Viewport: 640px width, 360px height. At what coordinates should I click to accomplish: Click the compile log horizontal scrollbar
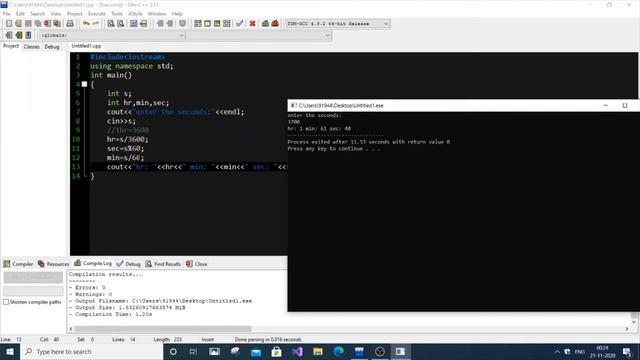(x=163, y=329)
